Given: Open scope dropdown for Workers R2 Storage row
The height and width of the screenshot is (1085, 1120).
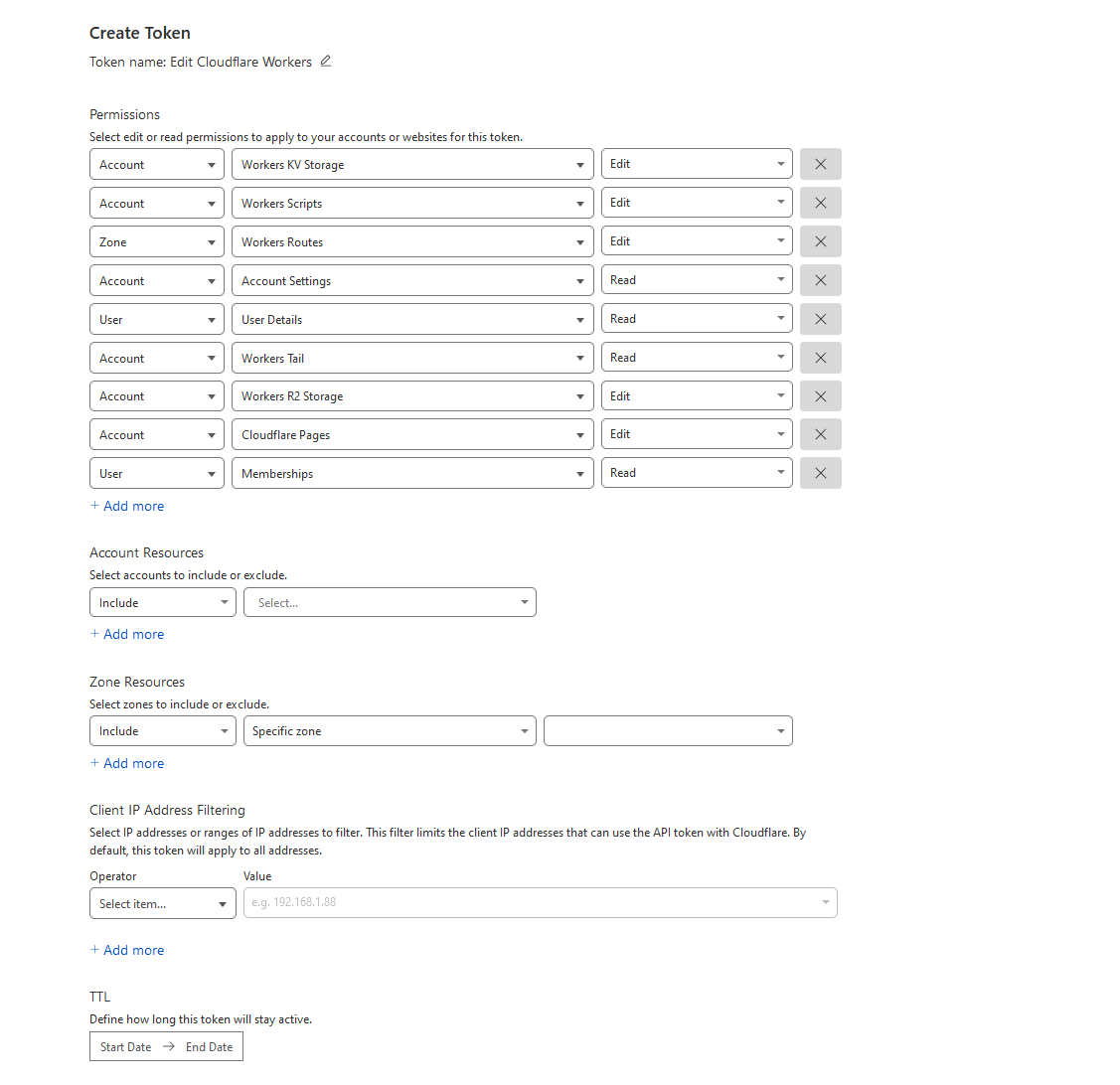Looking at the screenshot, I should pyautogui.click(x=156, y=395).
